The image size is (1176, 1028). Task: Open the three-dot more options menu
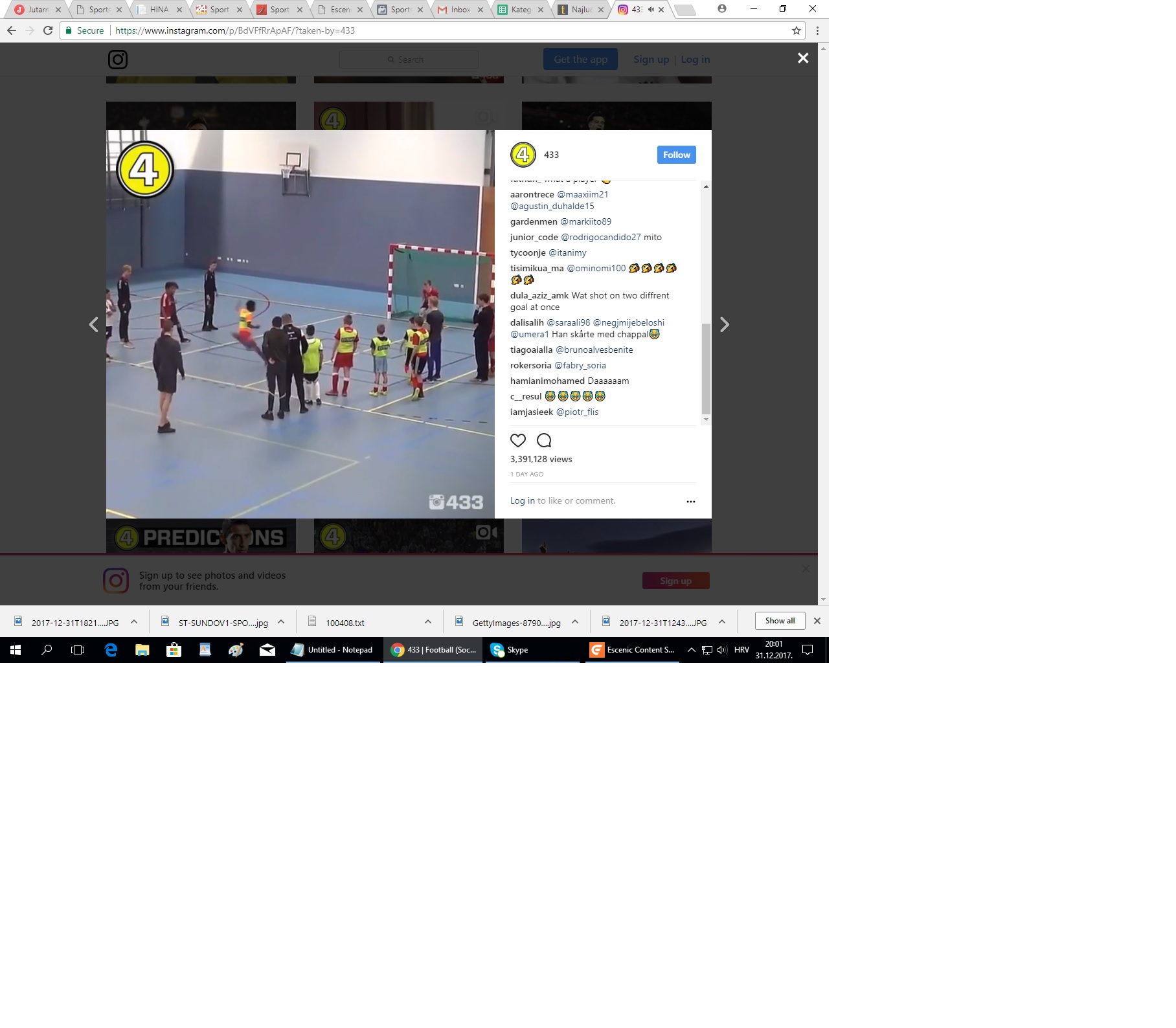coord(691,502)
